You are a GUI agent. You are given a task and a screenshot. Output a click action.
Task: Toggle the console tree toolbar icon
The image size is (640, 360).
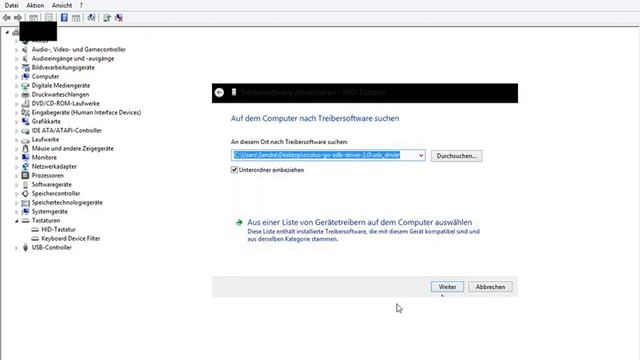tap(33, 18)
